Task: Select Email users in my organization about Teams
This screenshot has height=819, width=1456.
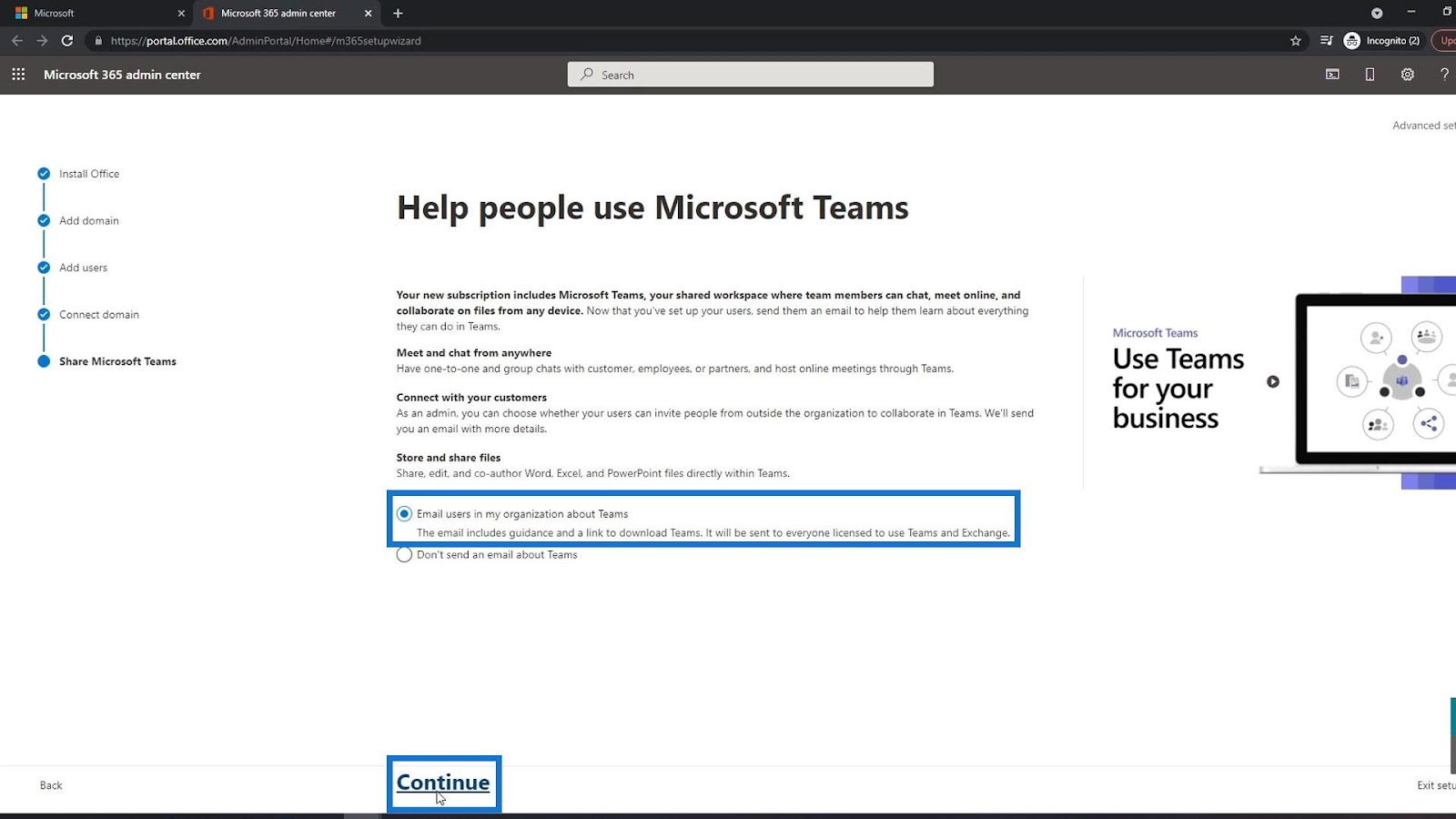Action: click(405, 514)
